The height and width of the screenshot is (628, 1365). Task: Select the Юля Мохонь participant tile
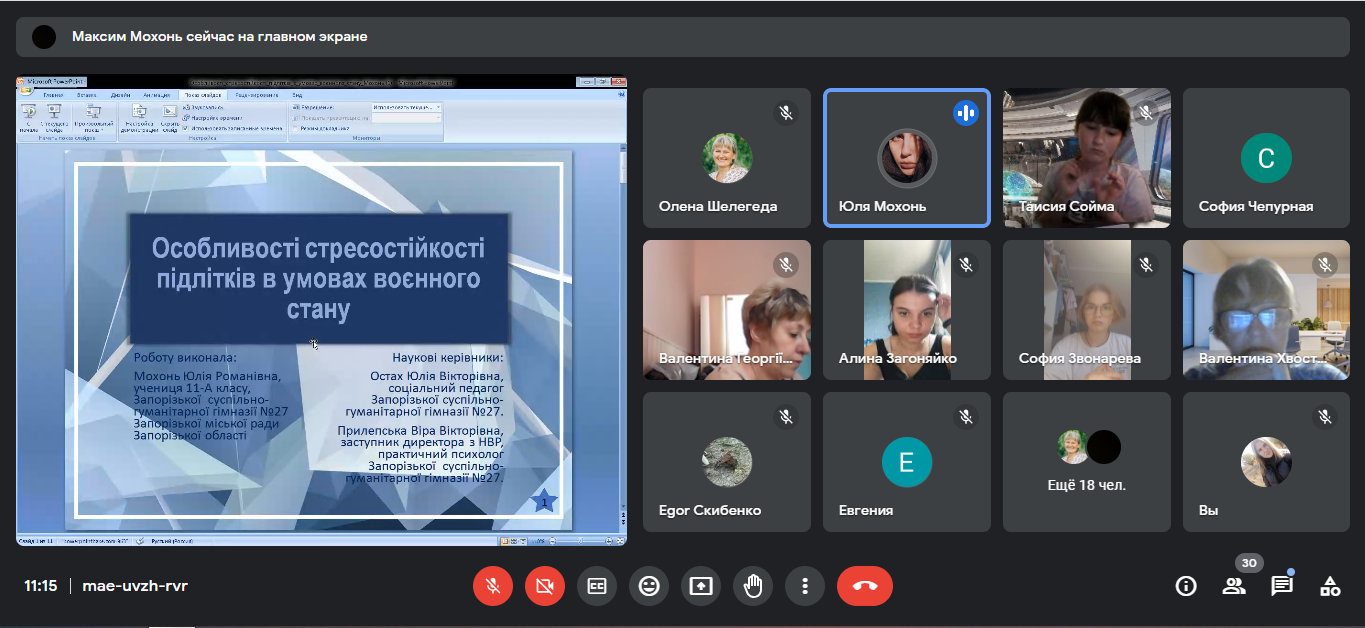[x=906, y=158]
